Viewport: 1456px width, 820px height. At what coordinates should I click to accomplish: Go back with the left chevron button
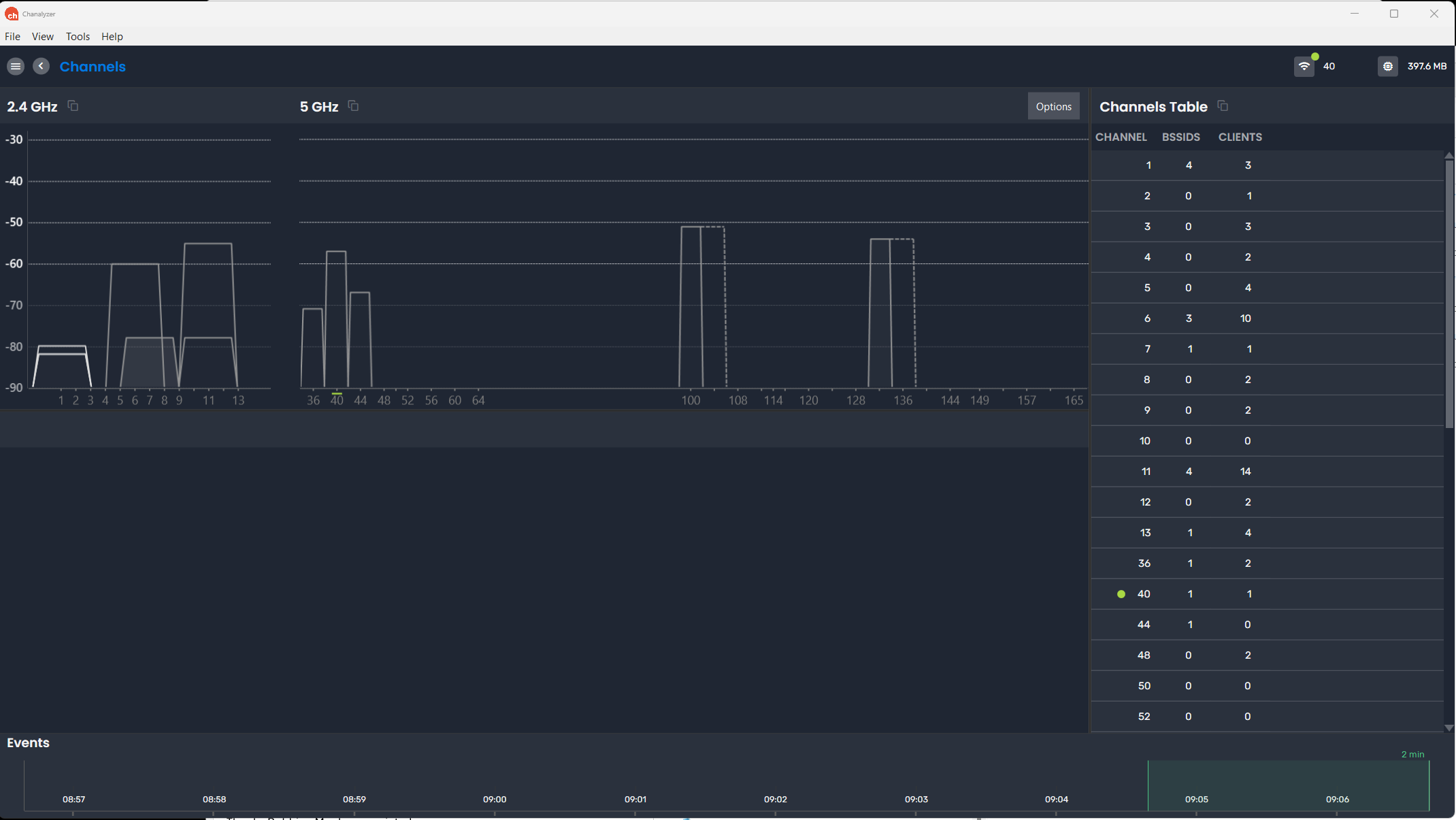[41, 66]
